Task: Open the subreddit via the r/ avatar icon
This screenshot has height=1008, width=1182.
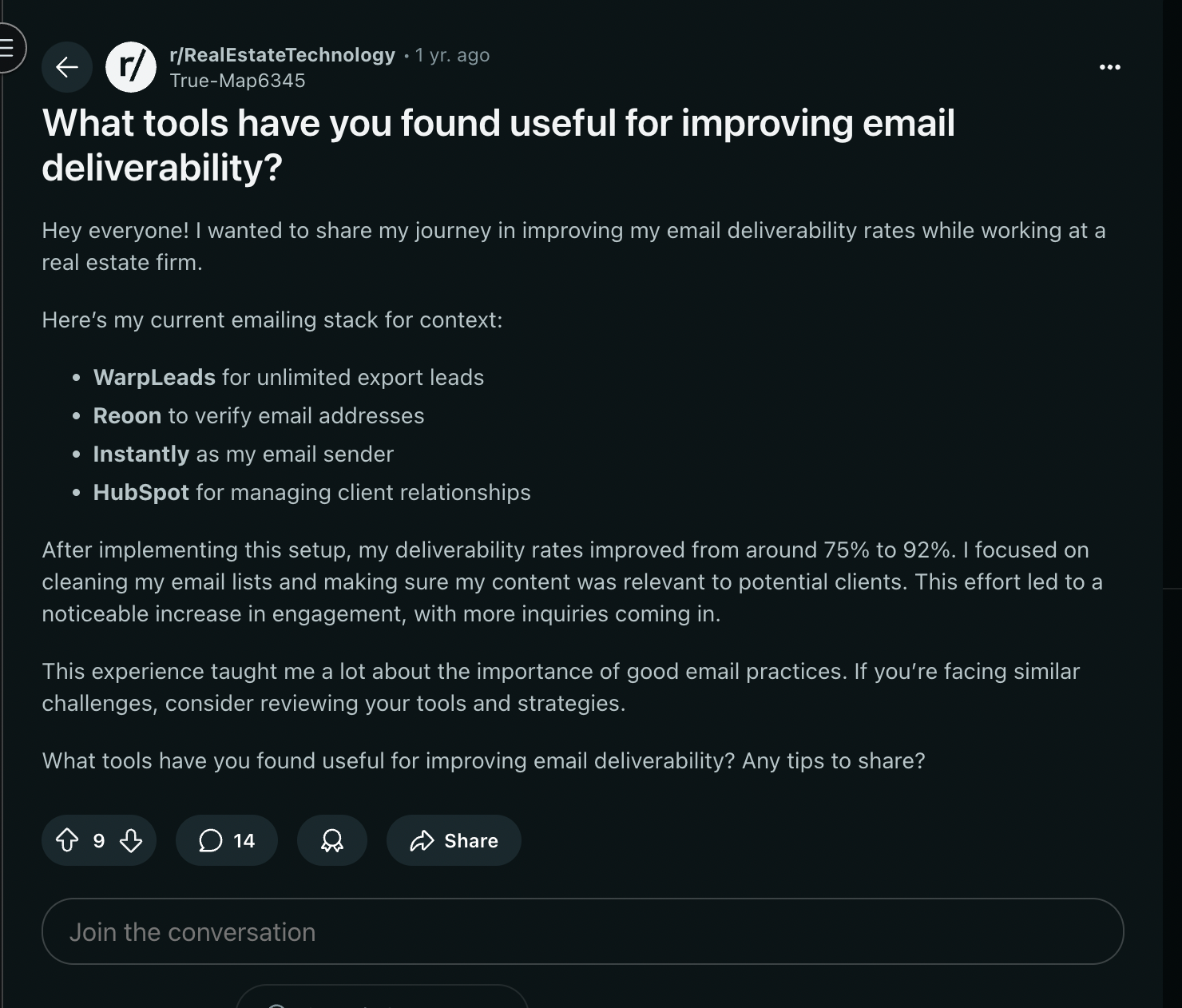Action: tap(132, 67)
